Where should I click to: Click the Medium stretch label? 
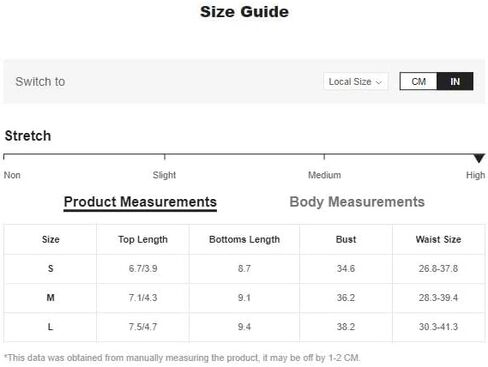click(x=324, y=175)
